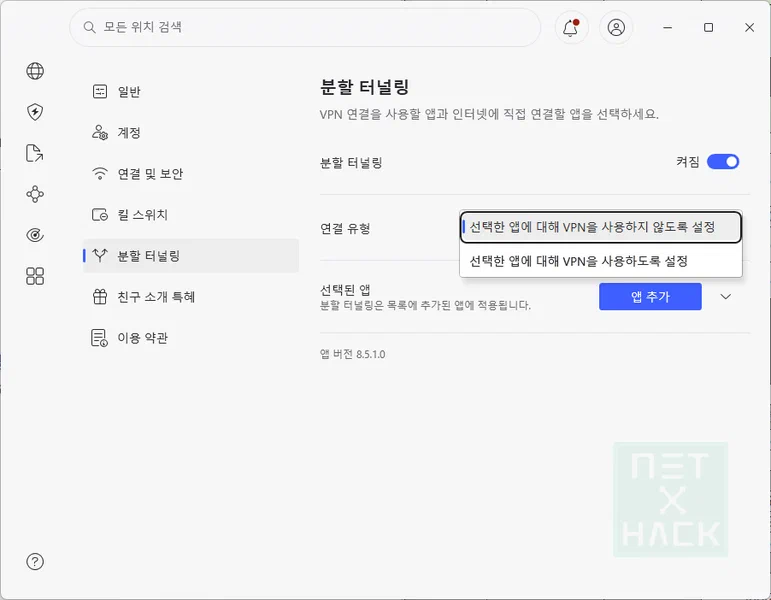The image size is (771, 600).
Task: Open the notifications bell icon
Action: tap(571, 28)
